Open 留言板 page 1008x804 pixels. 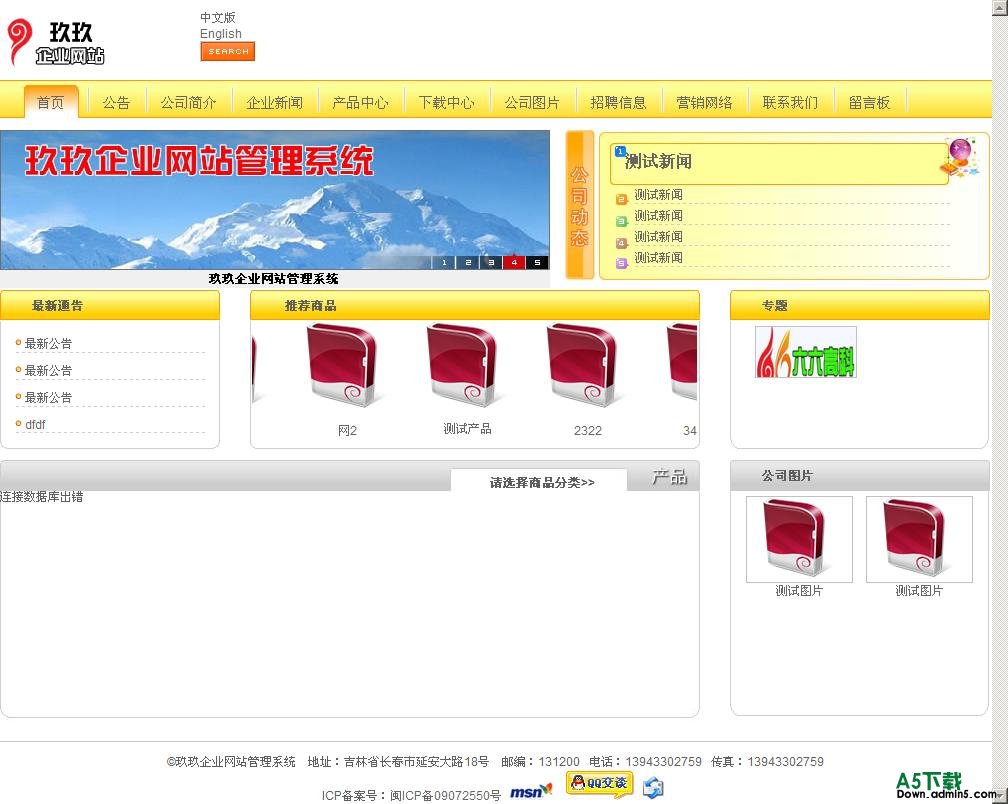coord(870,102)
